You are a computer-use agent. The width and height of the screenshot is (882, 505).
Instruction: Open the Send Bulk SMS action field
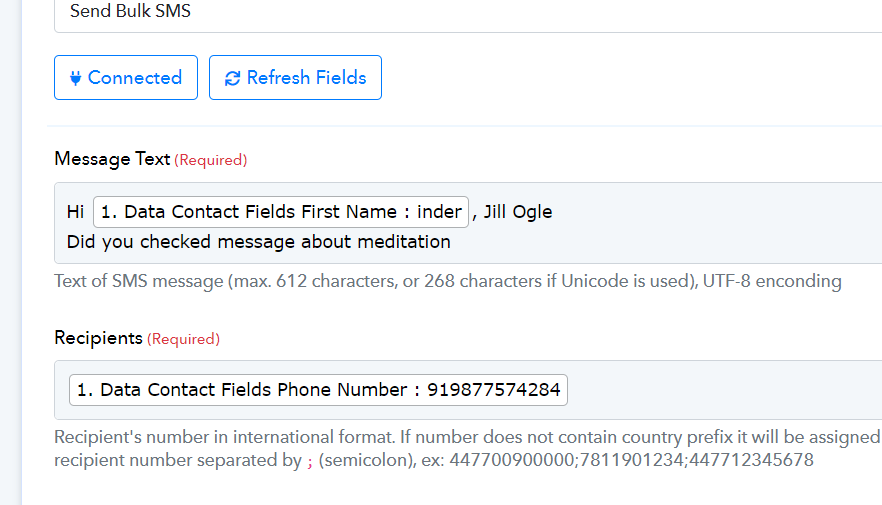tap(468, 11)
